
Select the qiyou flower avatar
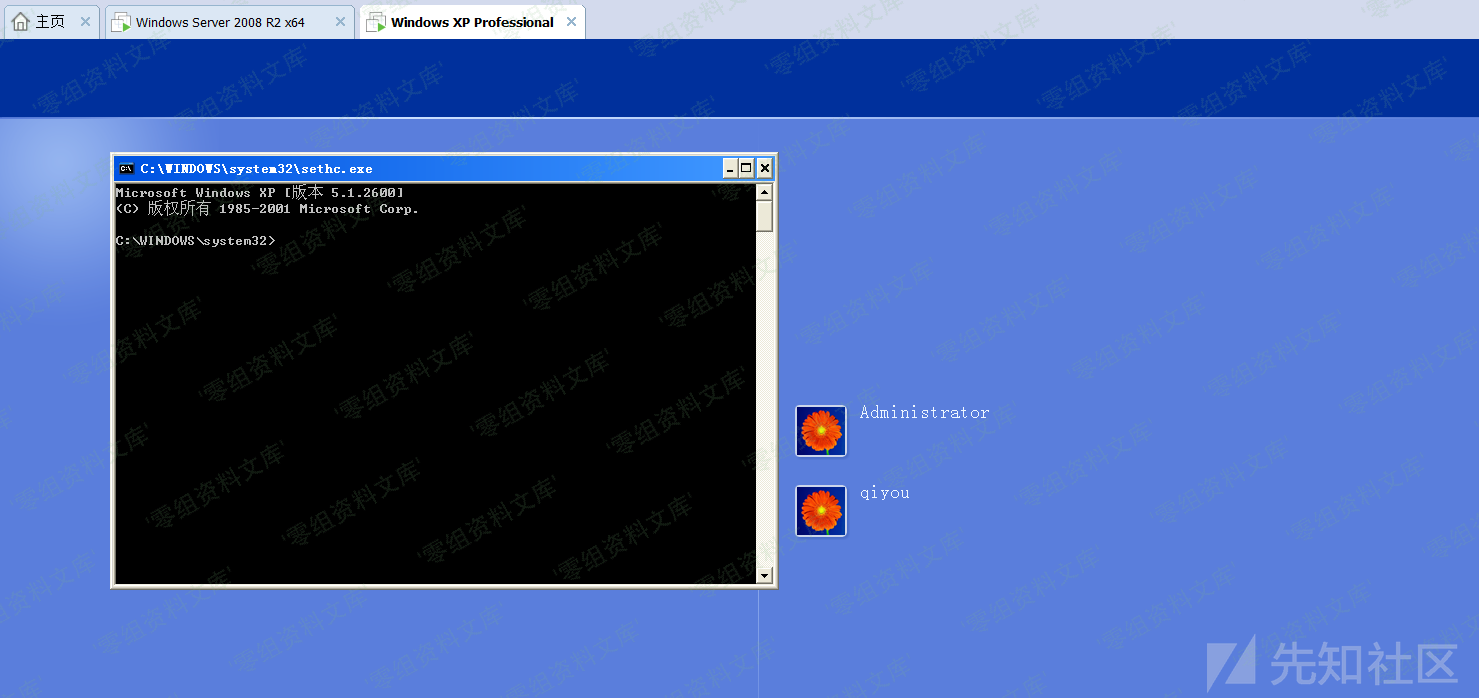(821, 511)
